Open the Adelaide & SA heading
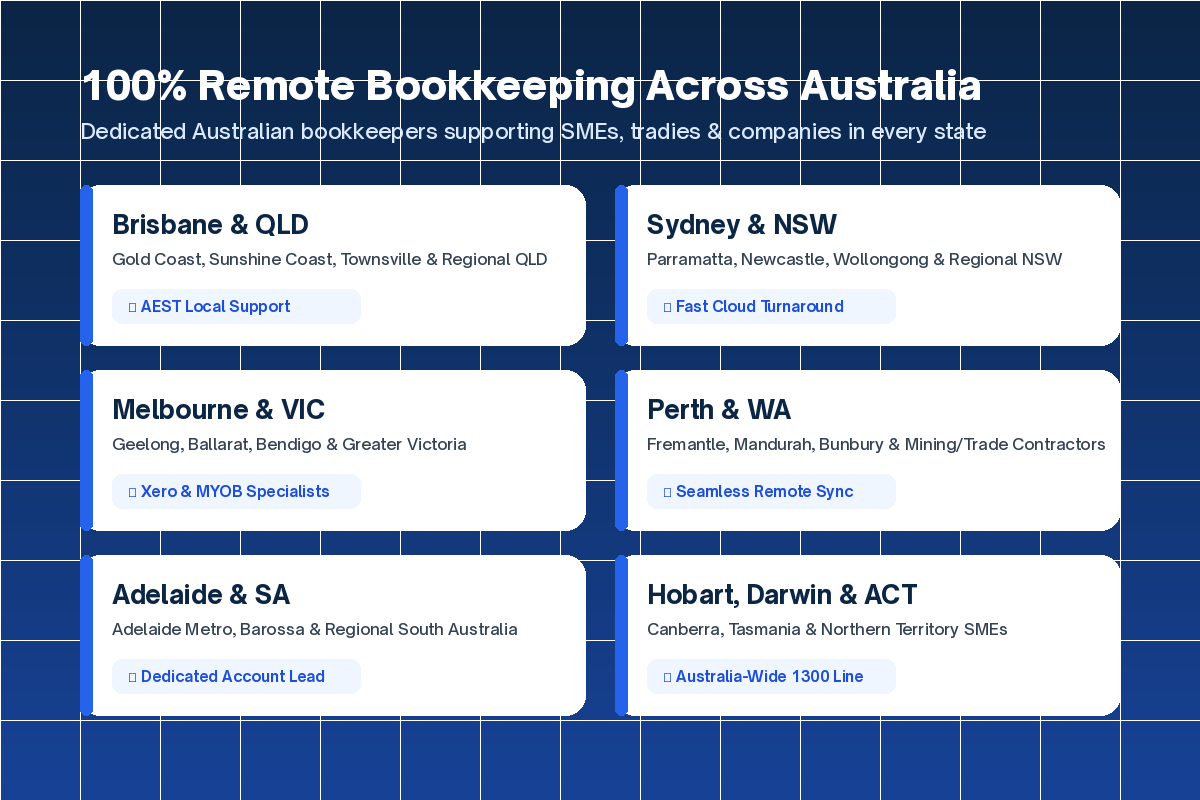 click(x=201, y=594)
